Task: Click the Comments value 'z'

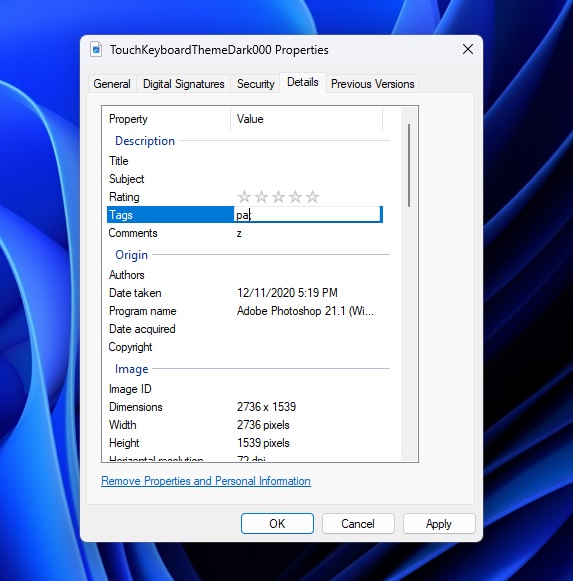Action: [239, 233]
